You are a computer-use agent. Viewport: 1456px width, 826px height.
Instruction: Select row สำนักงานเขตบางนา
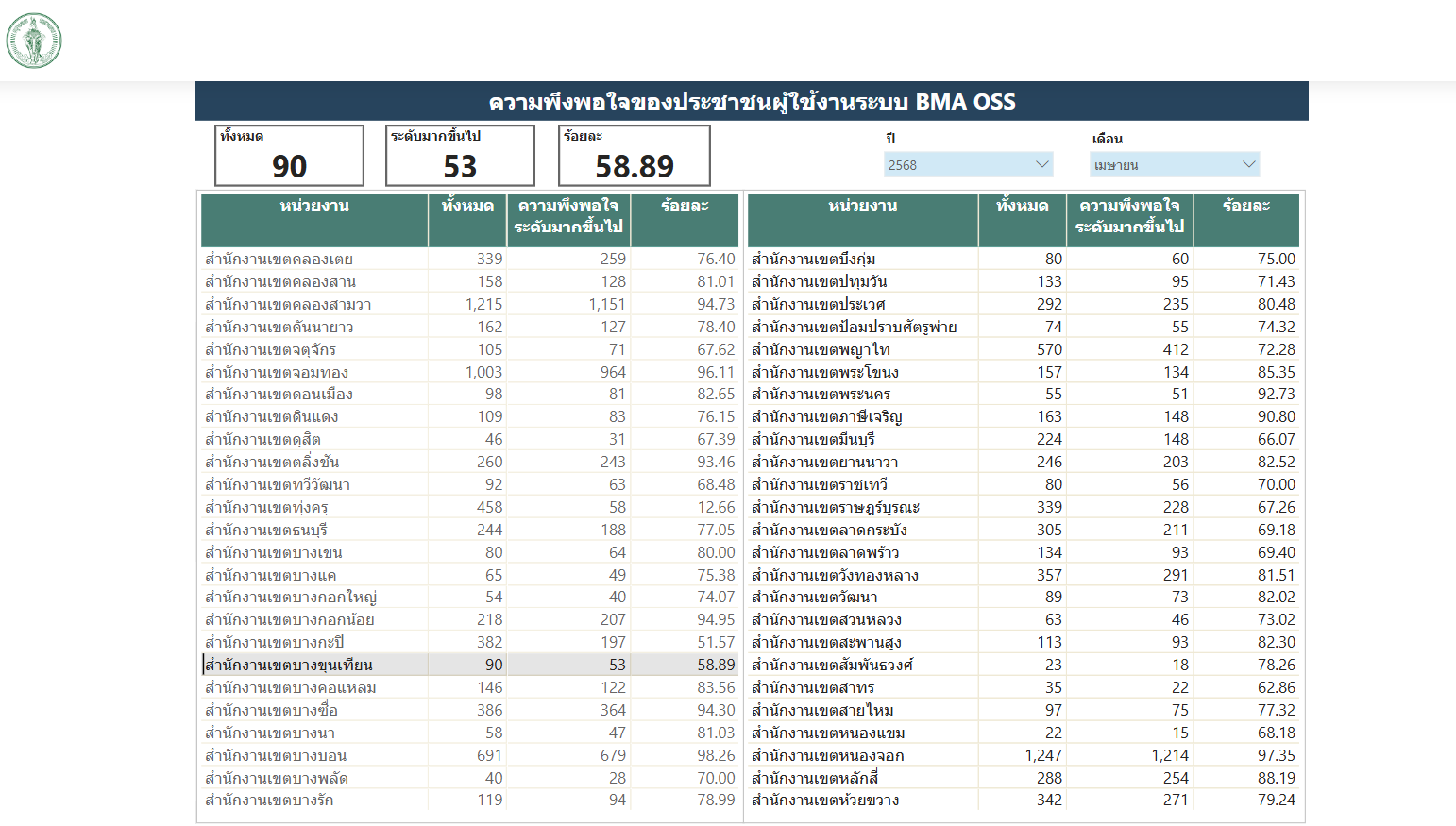469,733
